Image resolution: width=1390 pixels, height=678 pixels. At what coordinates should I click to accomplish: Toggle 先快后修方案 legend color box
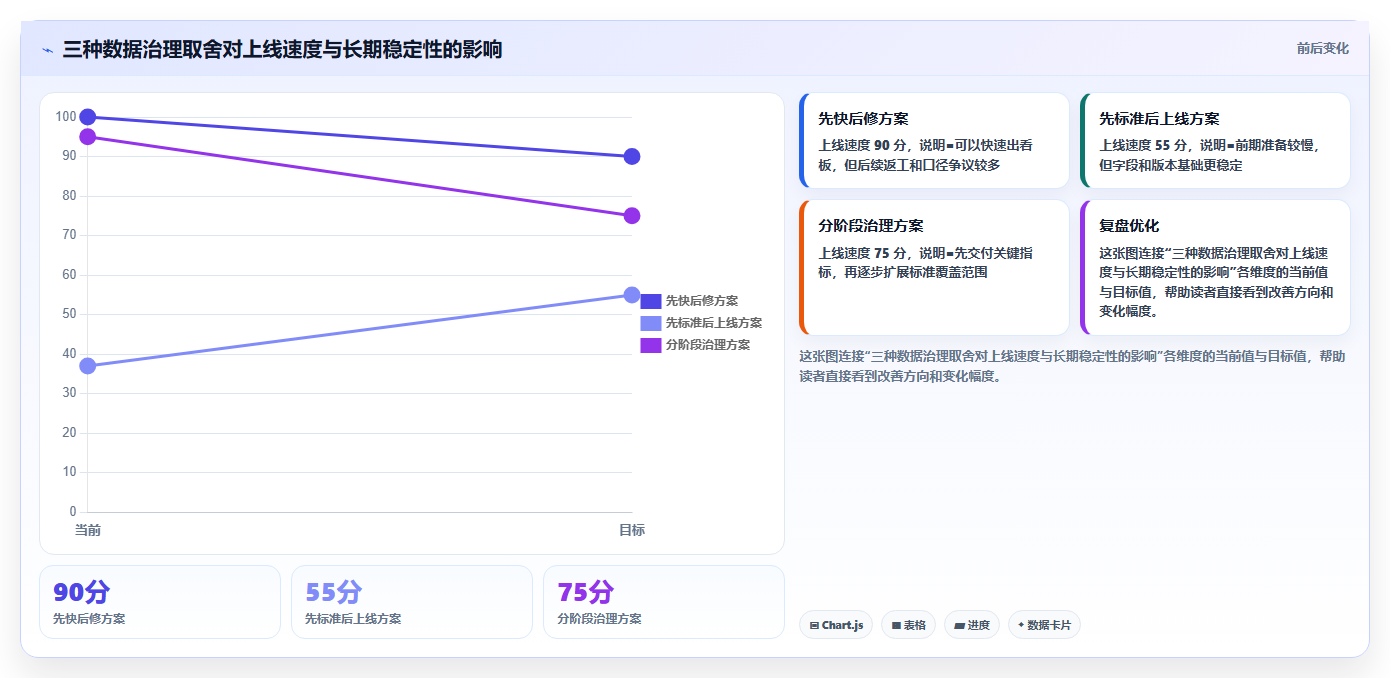[x=650, y=301]
